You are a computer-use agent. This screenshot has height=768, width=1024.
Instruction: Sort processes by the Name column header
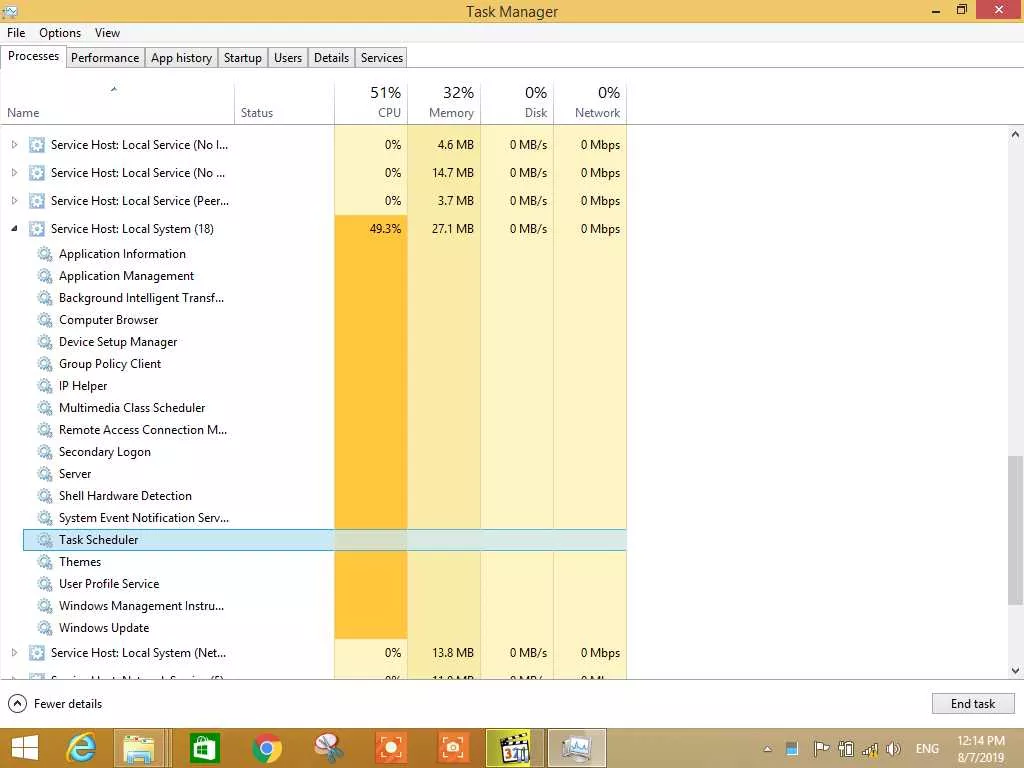[118, 103]
